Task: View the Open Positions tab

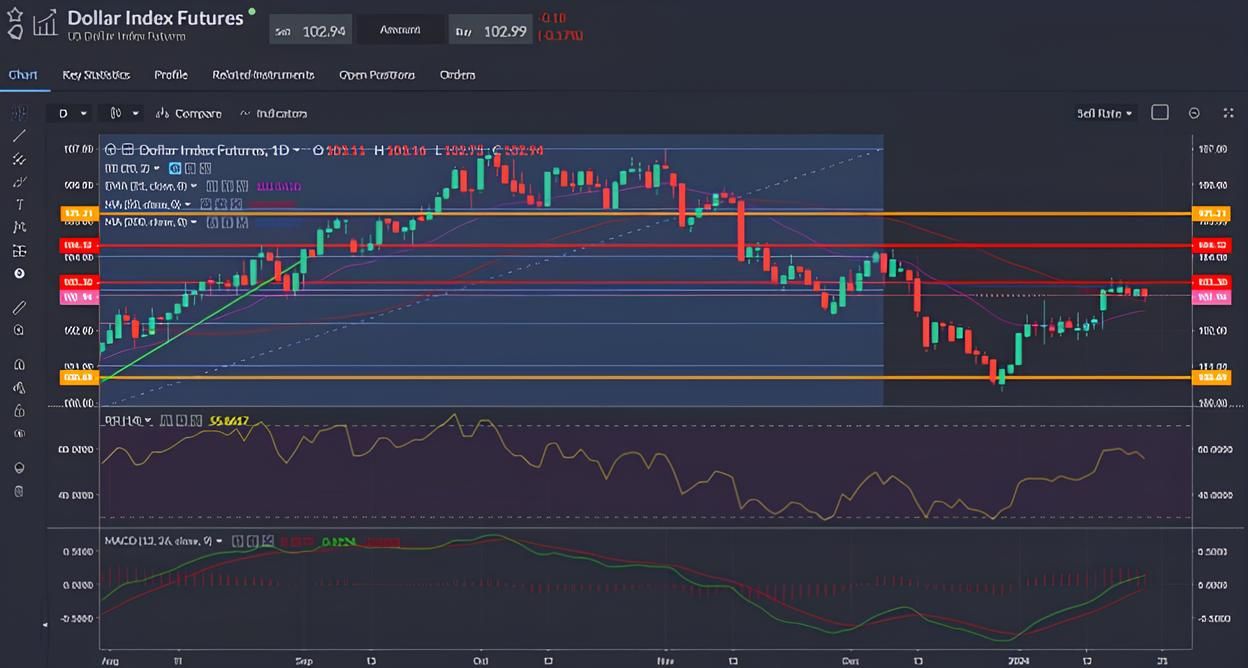Action: click(x=377, y=75)
